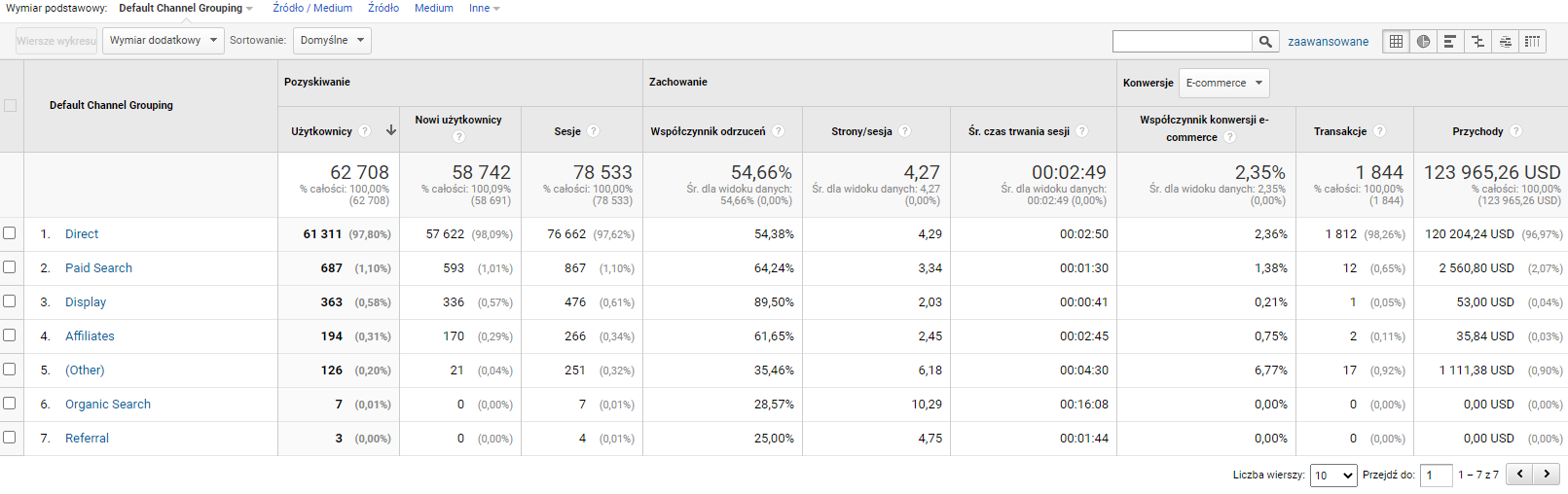Click the Przejdź do page number field
This screenshot has height=494, width=1568.
click(x=1436, y=476)
